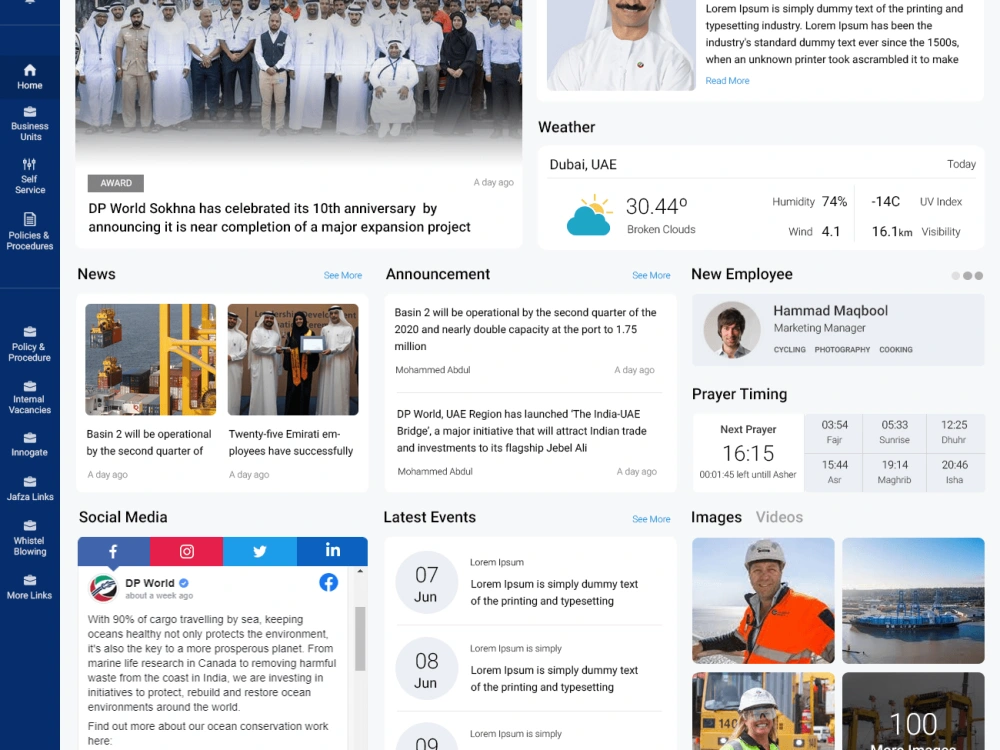The width and height of the screenshot is (1000, 750).
Task: Open Policies & Procedures in sidebar
Action: [x=29, y=231]
